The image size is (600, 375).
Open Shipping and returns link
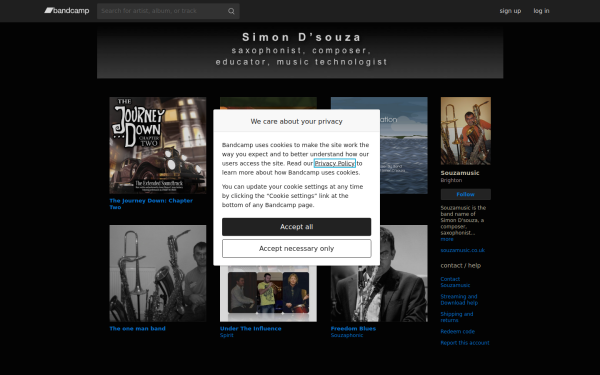click(457, 317)
